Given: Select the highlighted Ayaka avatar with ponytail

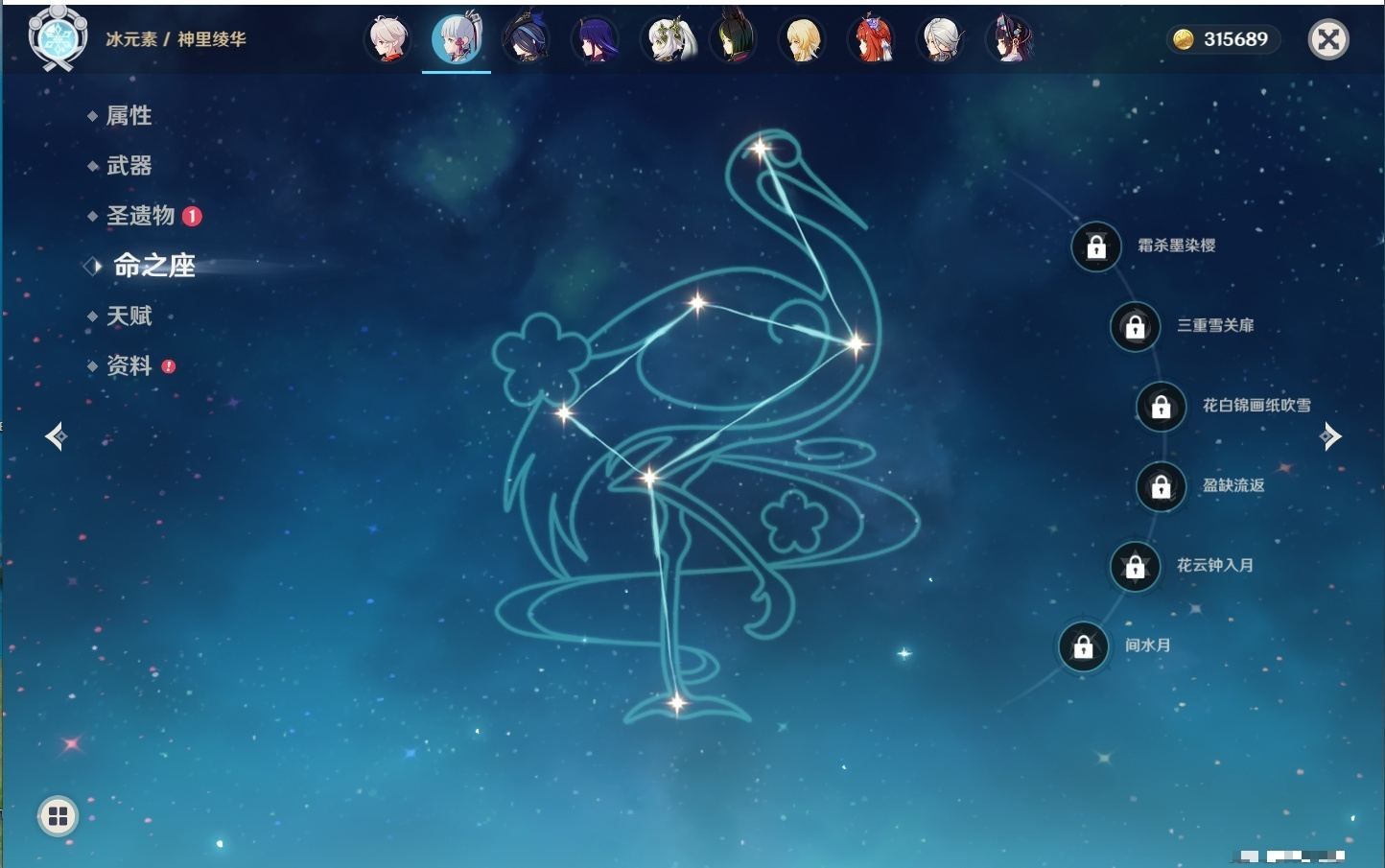Looking at the screenshot, I should [x=457, y=39].
